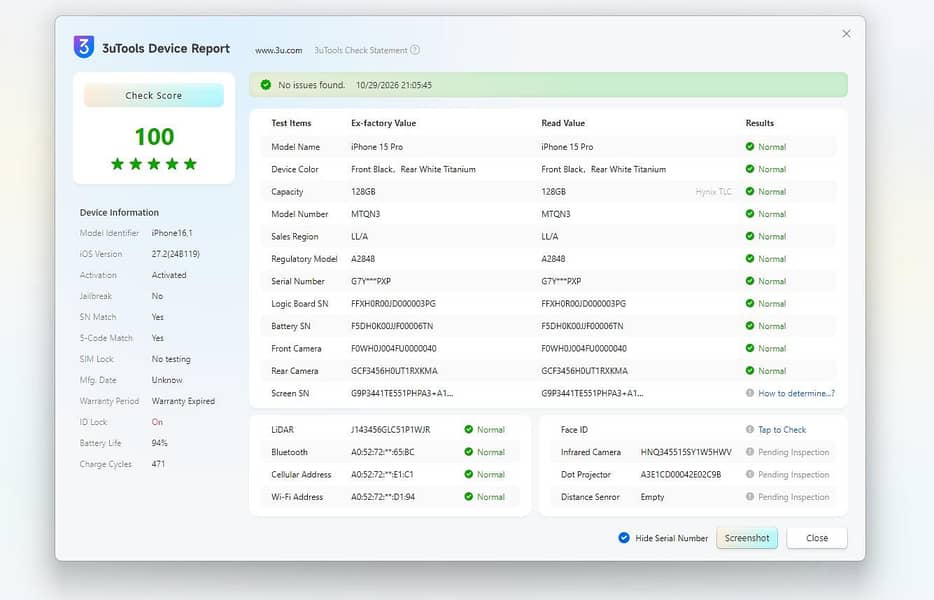Open the Check Statement help icon

(x=415, y=50)
